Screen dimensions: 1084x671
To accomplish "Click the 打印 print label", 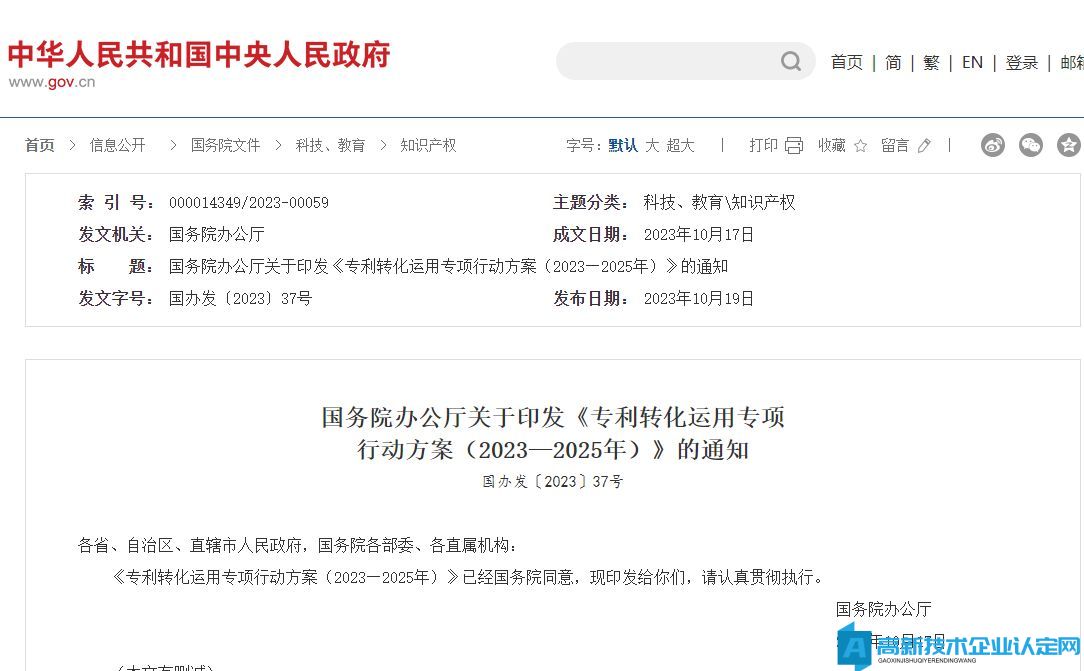I will coord(763,145).
